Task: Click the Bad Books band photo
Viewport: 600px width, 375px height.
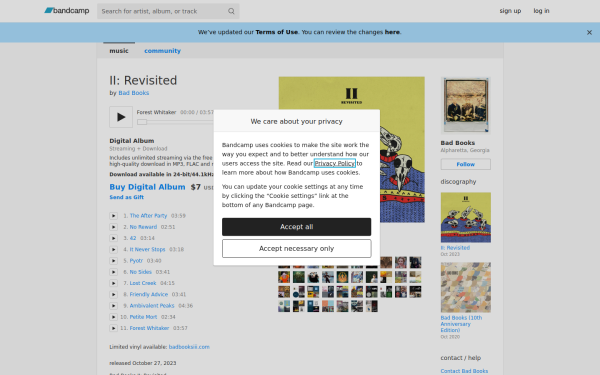Action: tap(466, 105)
